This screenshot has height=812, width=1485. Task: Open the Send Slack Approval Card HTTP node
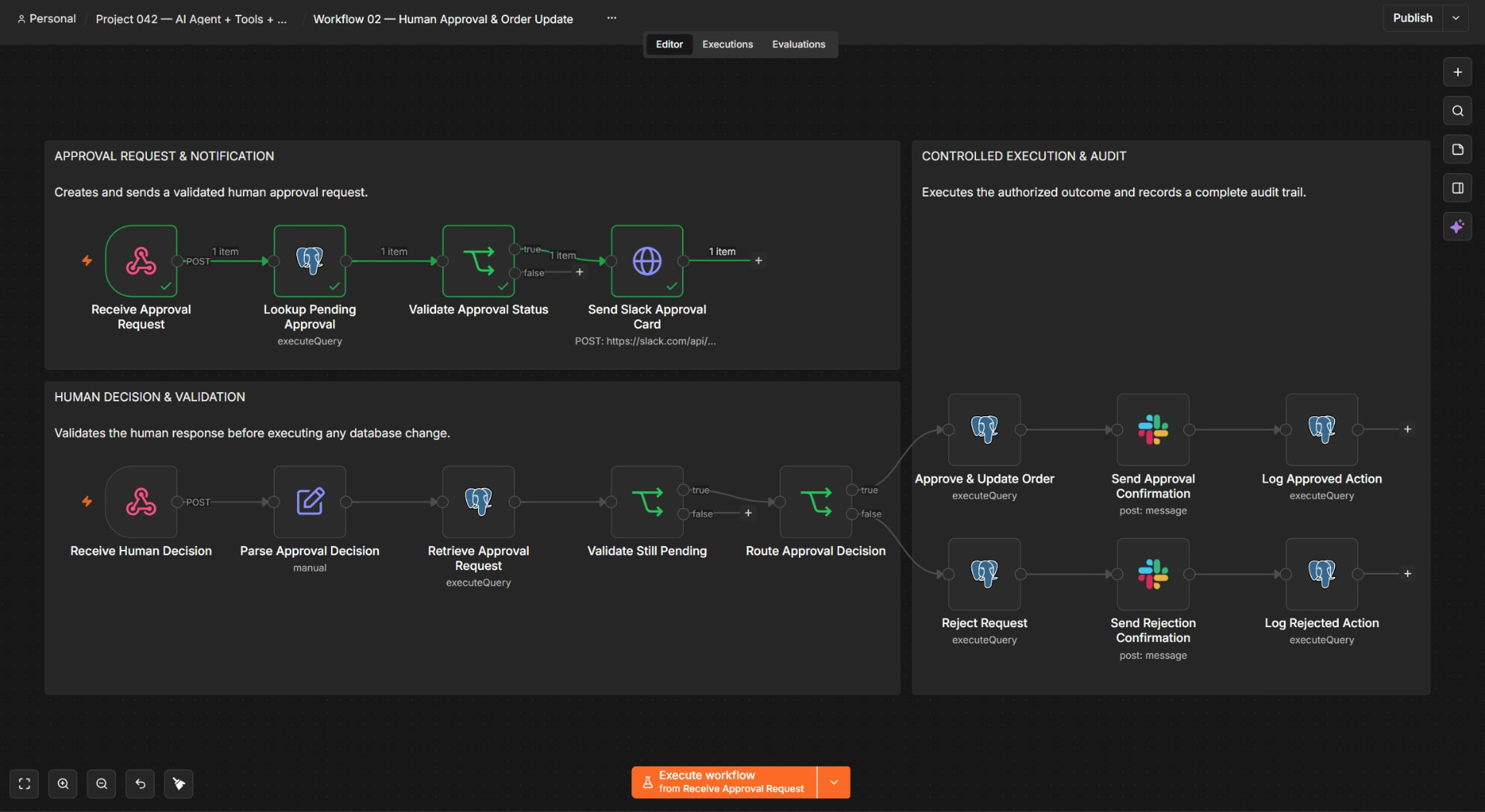647,261
